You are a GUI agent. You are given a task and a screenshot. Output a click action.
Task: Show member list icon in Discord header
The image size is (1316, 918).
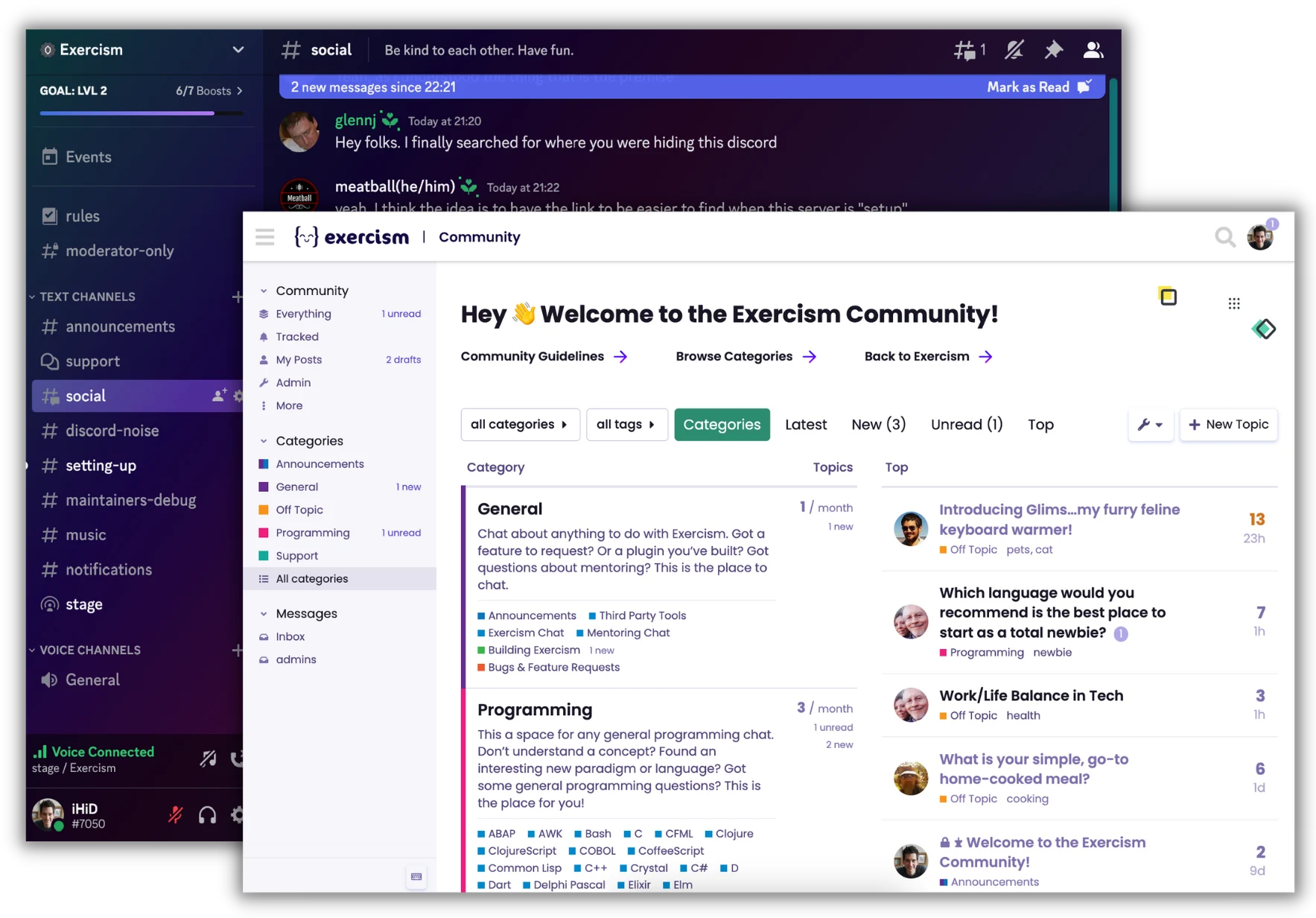pyautogui.click(x=1093, y=50)
